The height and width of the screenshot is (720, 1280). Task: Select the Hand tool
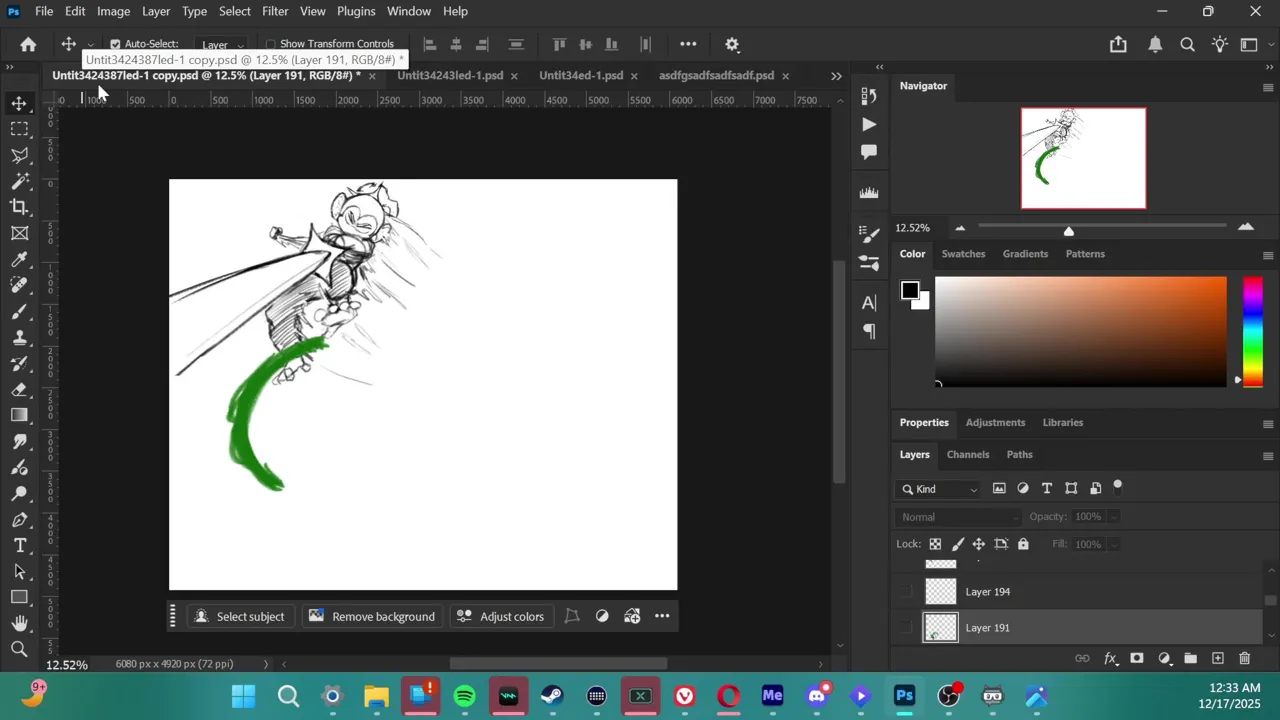click(19, 623)
